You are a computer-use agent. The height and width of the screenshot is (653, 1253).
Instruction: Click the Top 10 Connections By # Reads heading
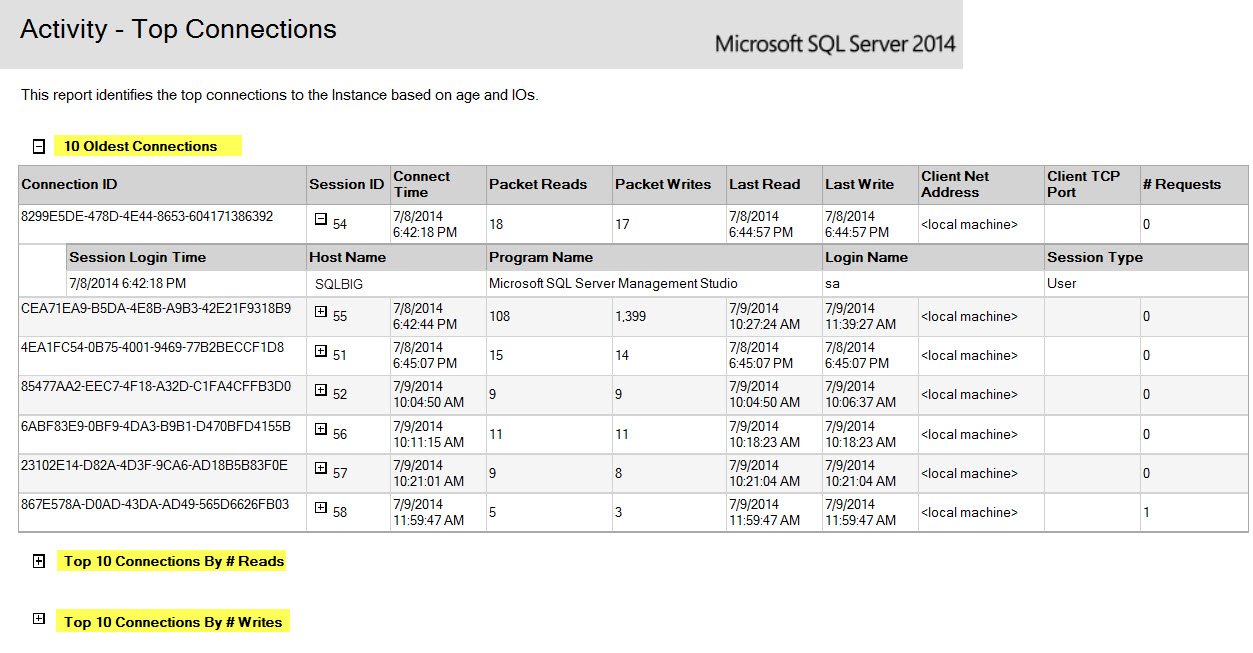point(174,561)
